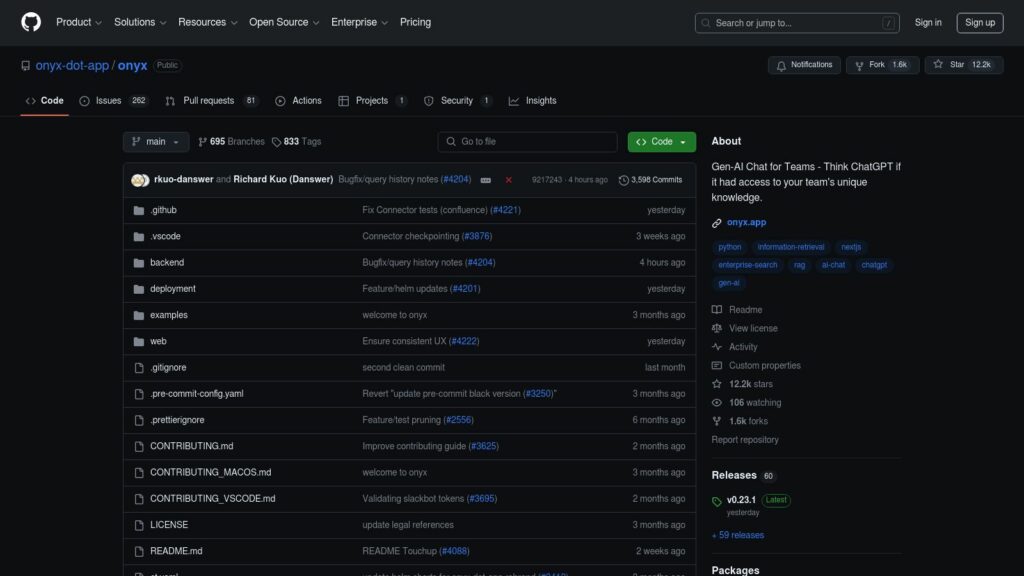Click the Sign in link
The image size is (1024, 576).
[x=928, y=23]
